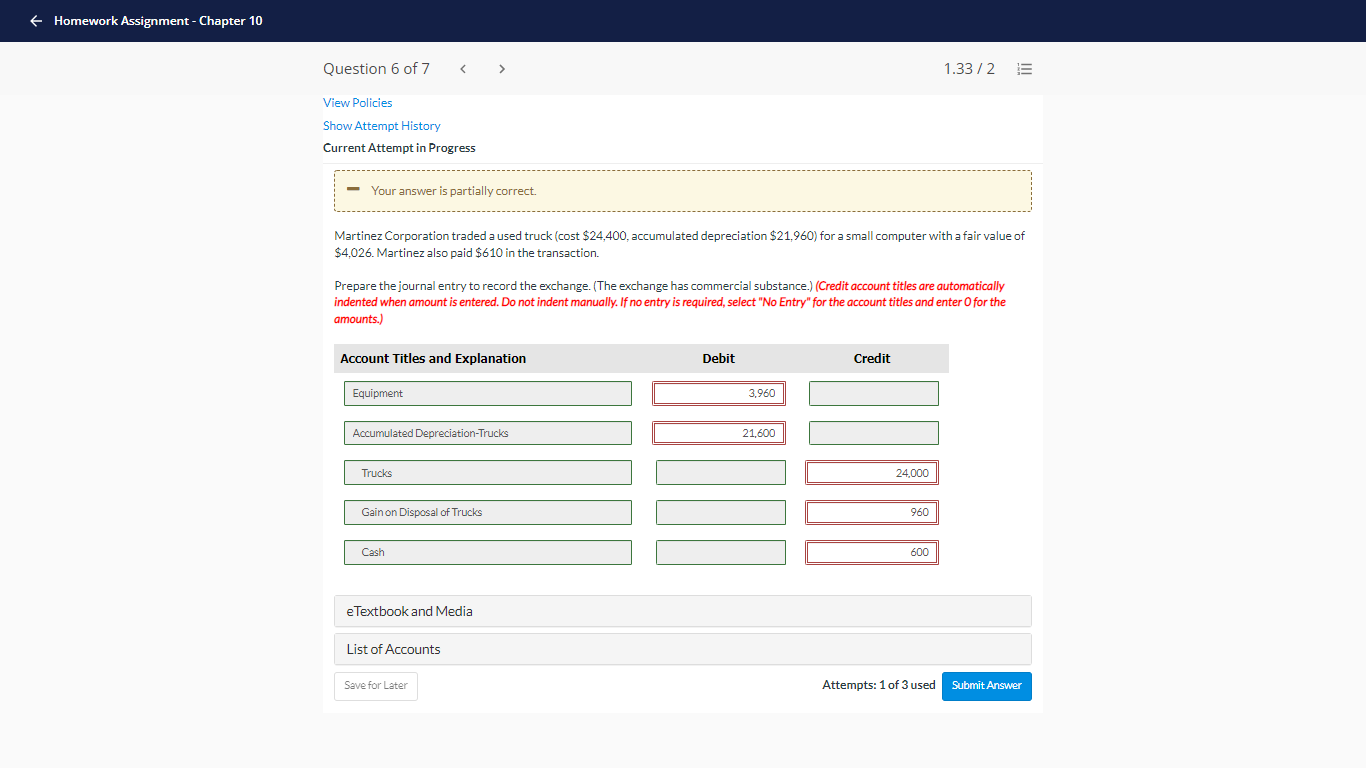Click the empty Cash debit field

click(721, 552)
